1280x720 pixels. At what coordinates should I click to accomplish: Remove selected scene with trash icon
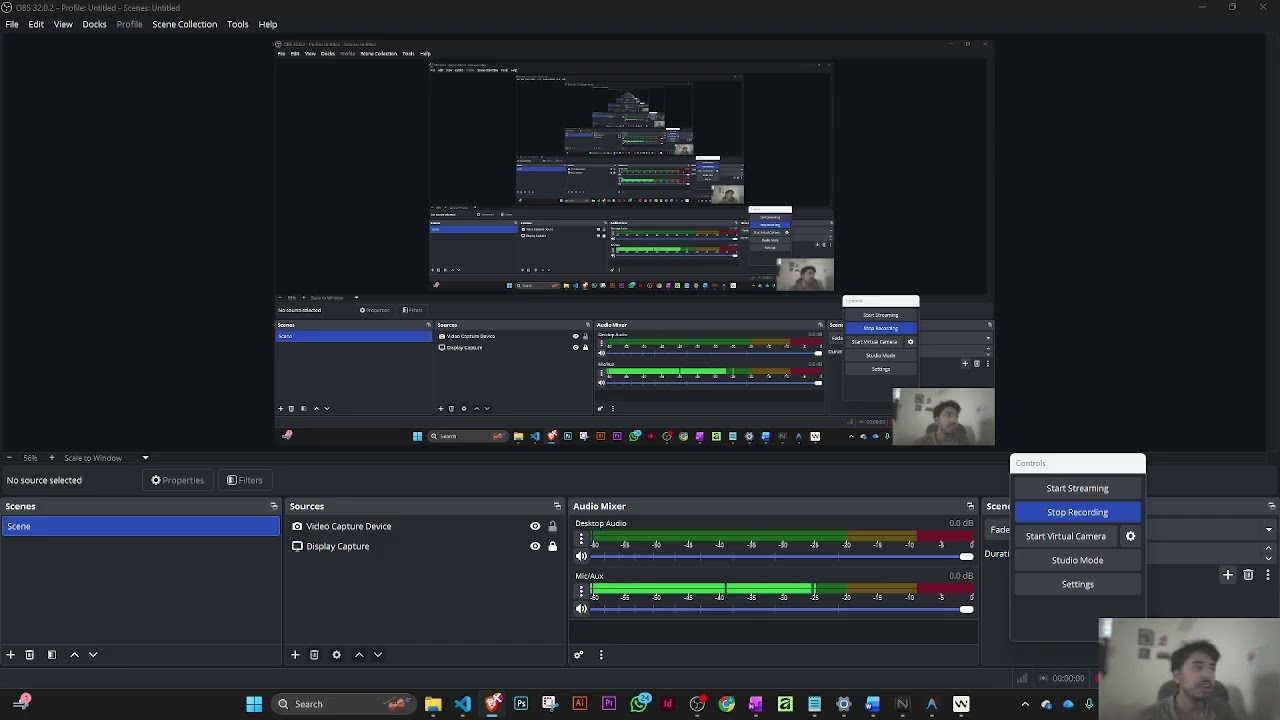30,655
